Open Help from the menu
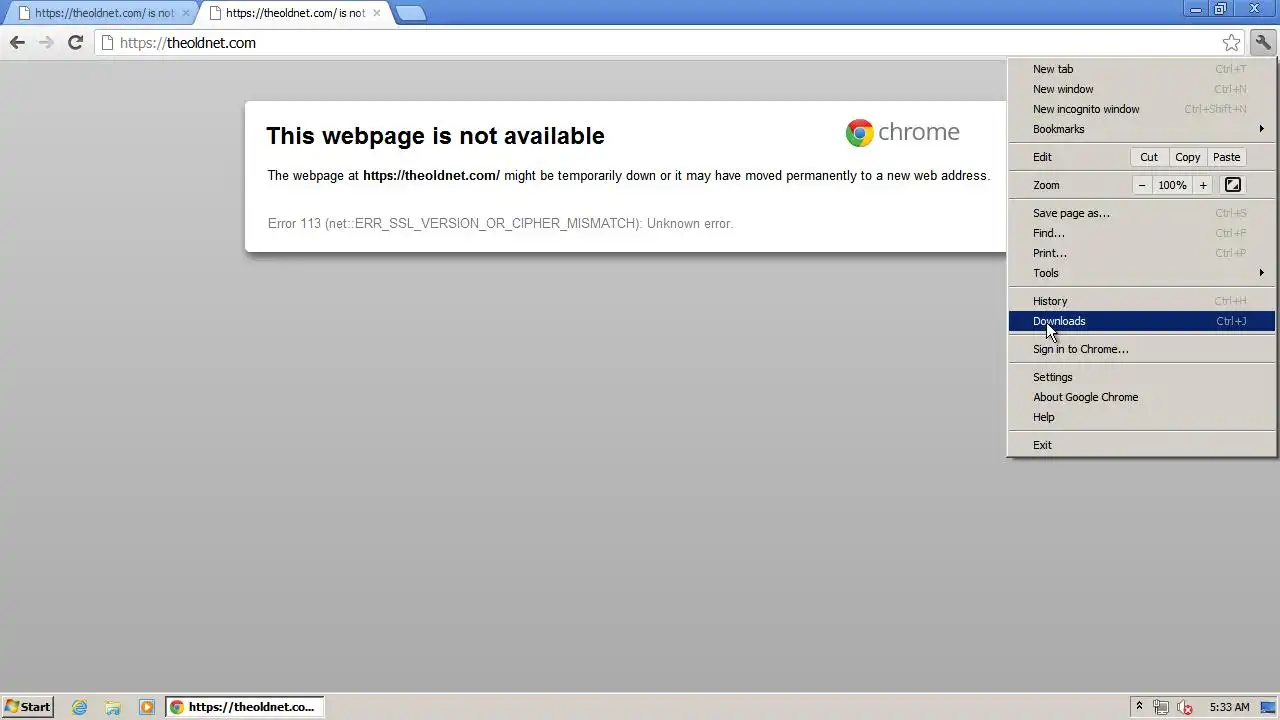Viewport: 1280px width, 720px height. click(1141, 417)
